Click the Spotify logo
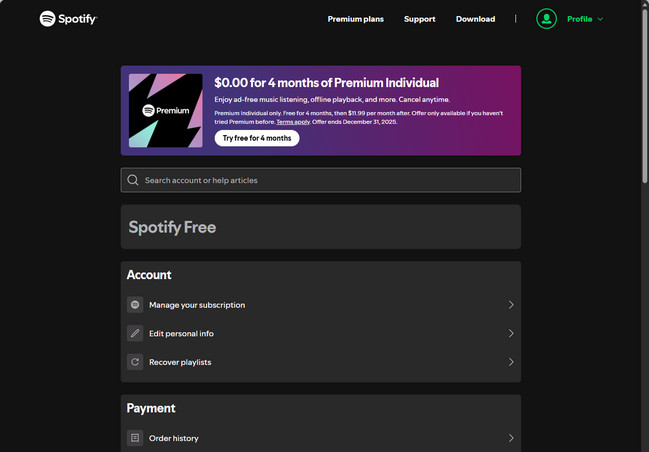Image resolution: width=649 pixels, height=452 pixels. pyautogui.click(x=68, y=19)
